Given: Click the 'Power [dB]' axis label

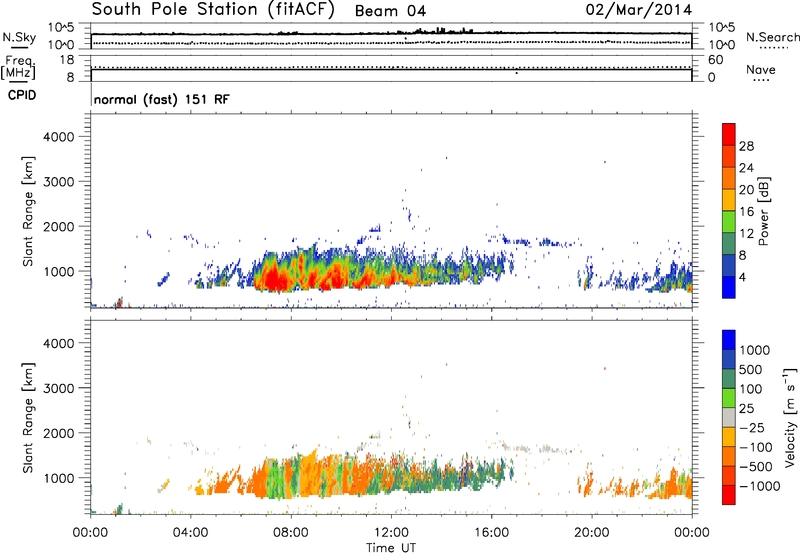Looking at the screenshot, I should [763, 211].
